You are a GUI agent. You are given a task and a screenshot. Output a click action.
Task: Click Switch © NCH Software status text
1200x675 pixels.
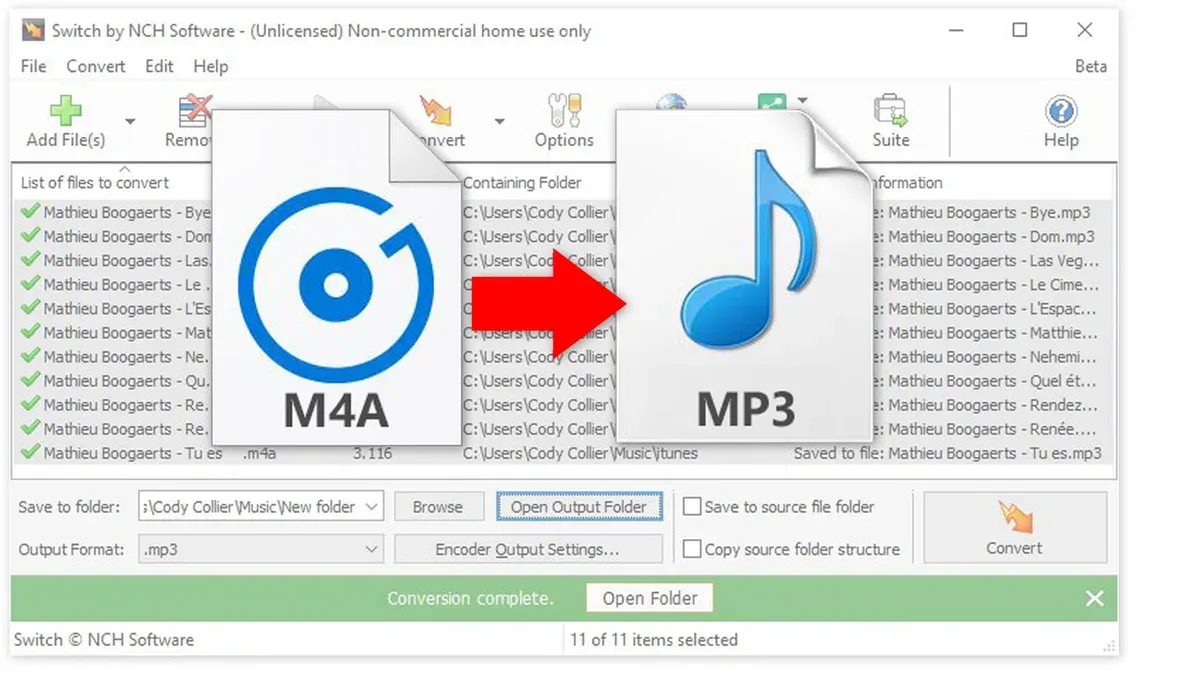tap(104, 640)
